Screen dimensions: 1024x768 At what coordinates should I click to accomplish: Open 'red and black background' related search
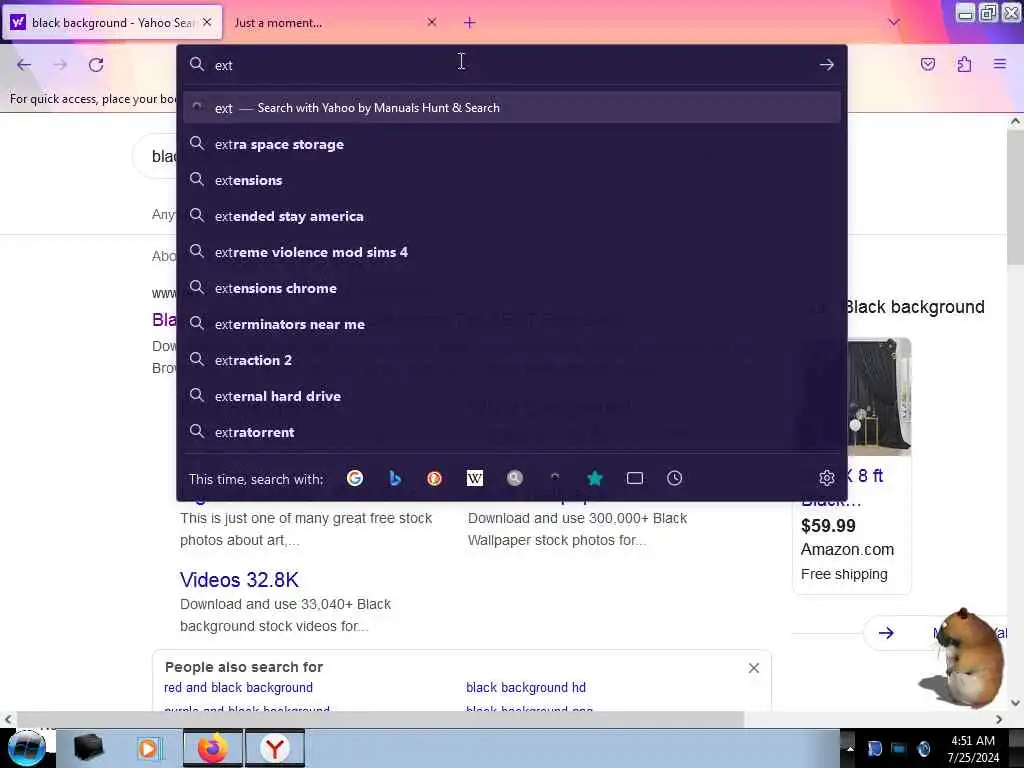[238, 688]
